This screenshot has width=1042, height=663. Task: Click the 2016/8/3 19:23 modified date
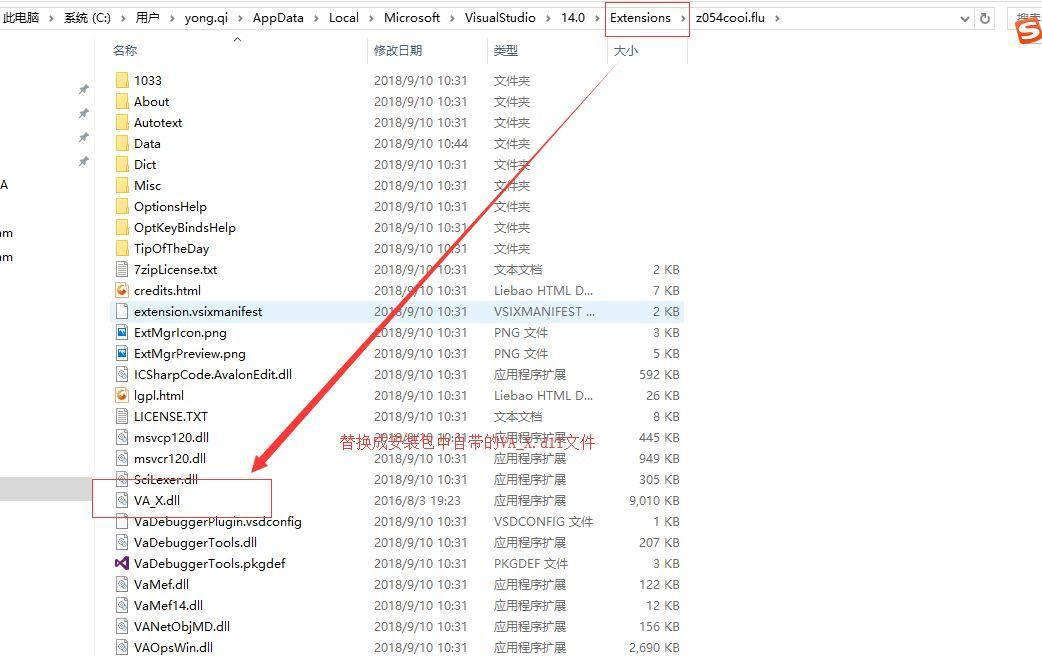(417, 501)
